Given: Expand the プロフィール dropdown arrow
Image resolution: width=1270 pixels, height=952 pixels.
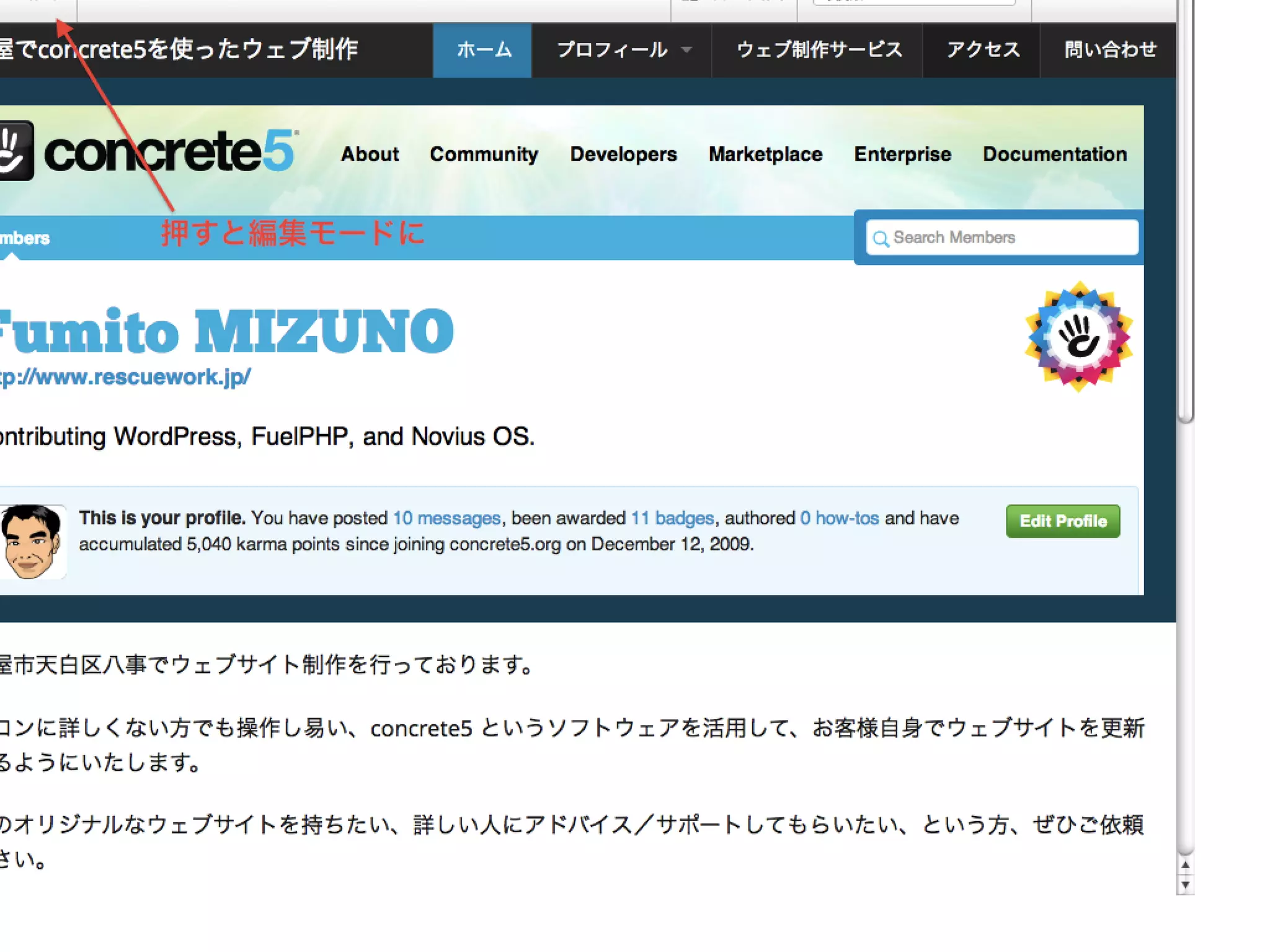Looking at the screenshot, I should (686, 50).
